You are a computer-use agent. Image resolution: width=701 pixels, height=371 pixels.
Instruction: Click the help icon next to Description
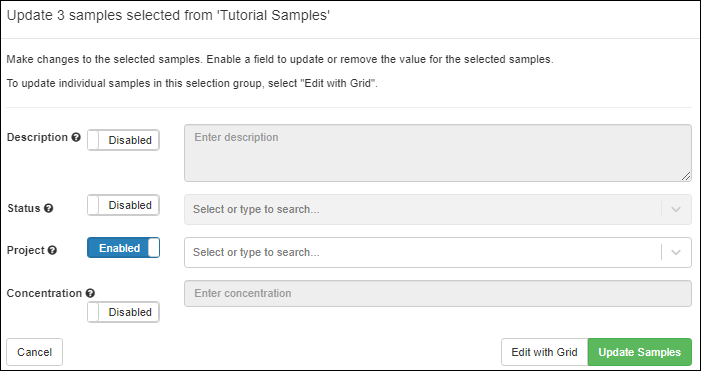coord(76,137)
